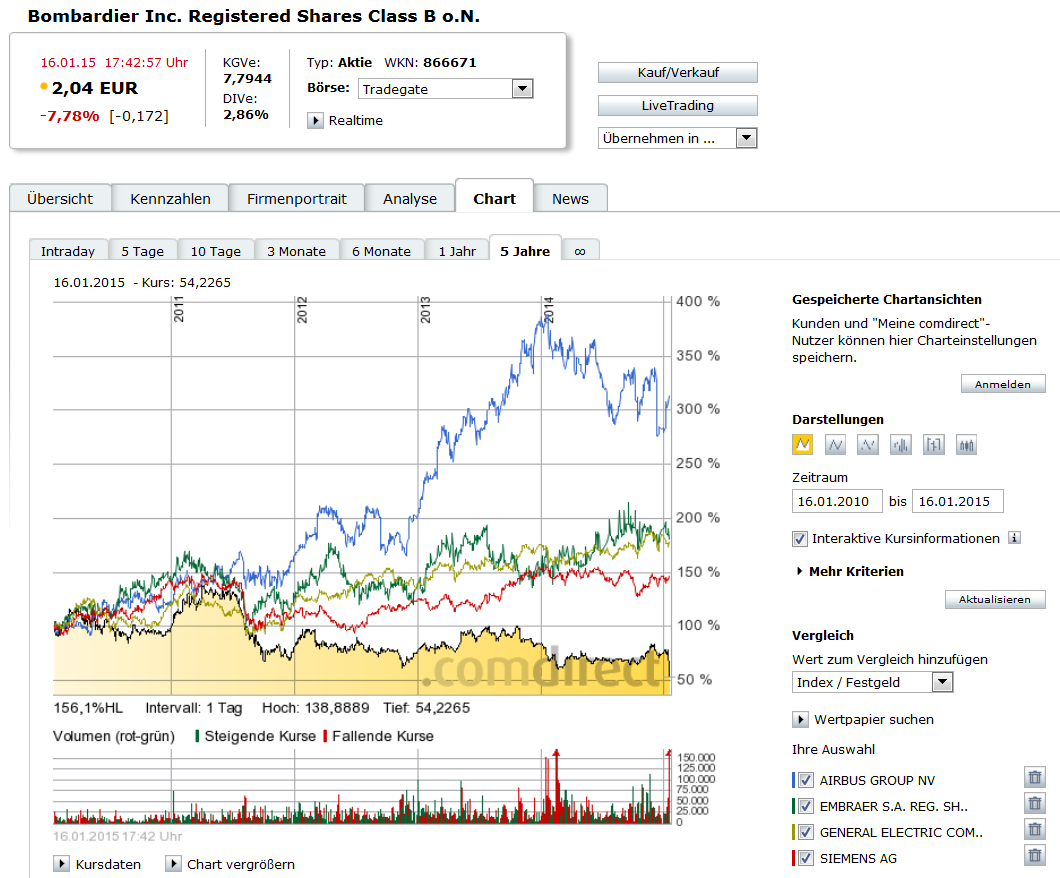Select the OHLC chart display icon
This screenshot has height=878, width=1060.
pos(934,445)
